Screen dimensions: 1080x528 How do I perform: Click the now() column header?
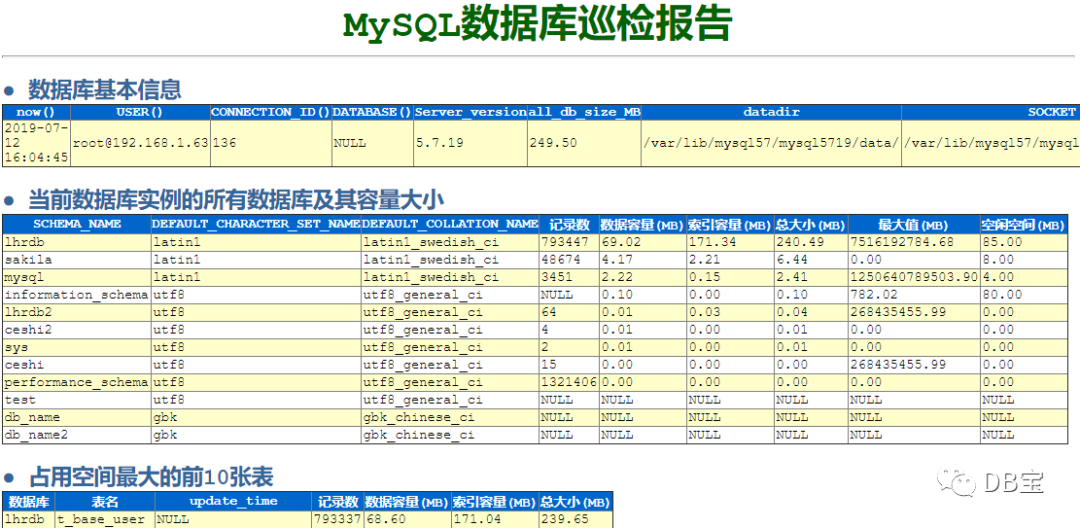tap(37, 112)
